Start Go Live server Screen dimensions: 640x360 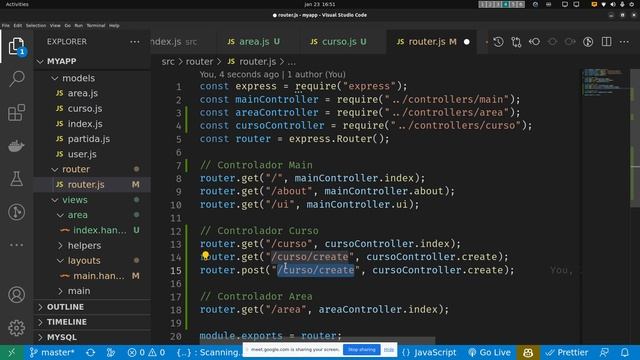click(x=489, y=352)
